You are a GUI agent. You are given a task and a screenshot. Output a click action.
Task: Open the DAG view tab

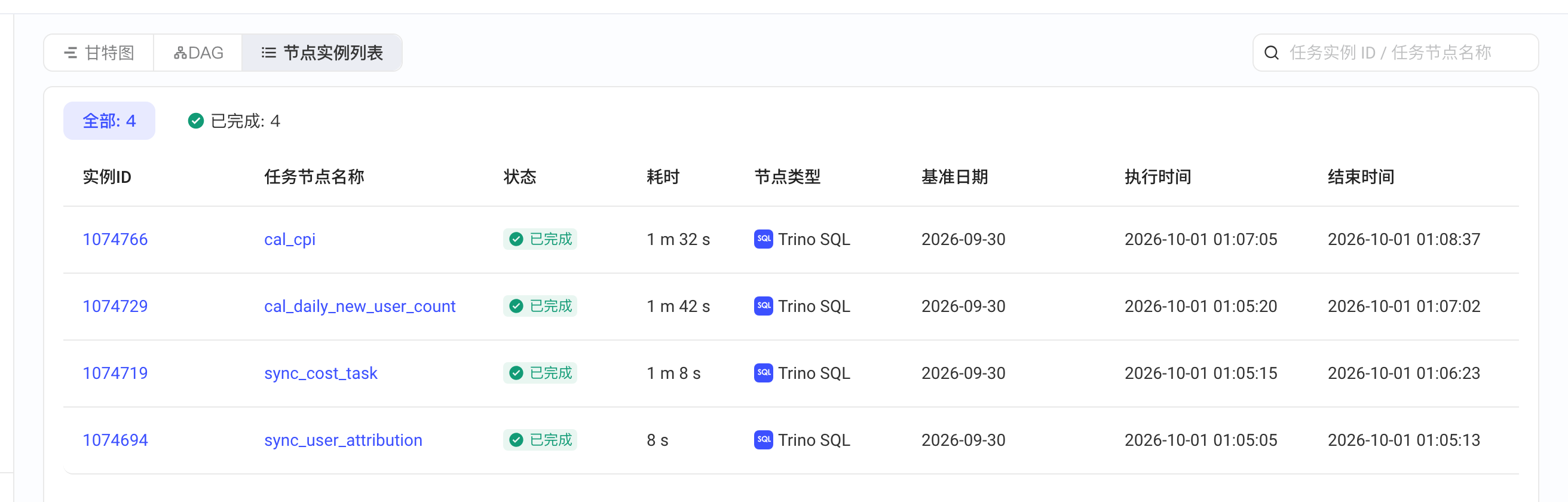click(198, 53)
